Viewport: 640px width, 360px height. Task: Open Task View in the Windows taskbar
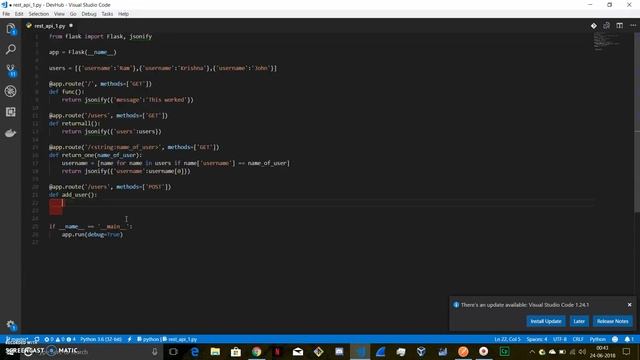[173, 351]
